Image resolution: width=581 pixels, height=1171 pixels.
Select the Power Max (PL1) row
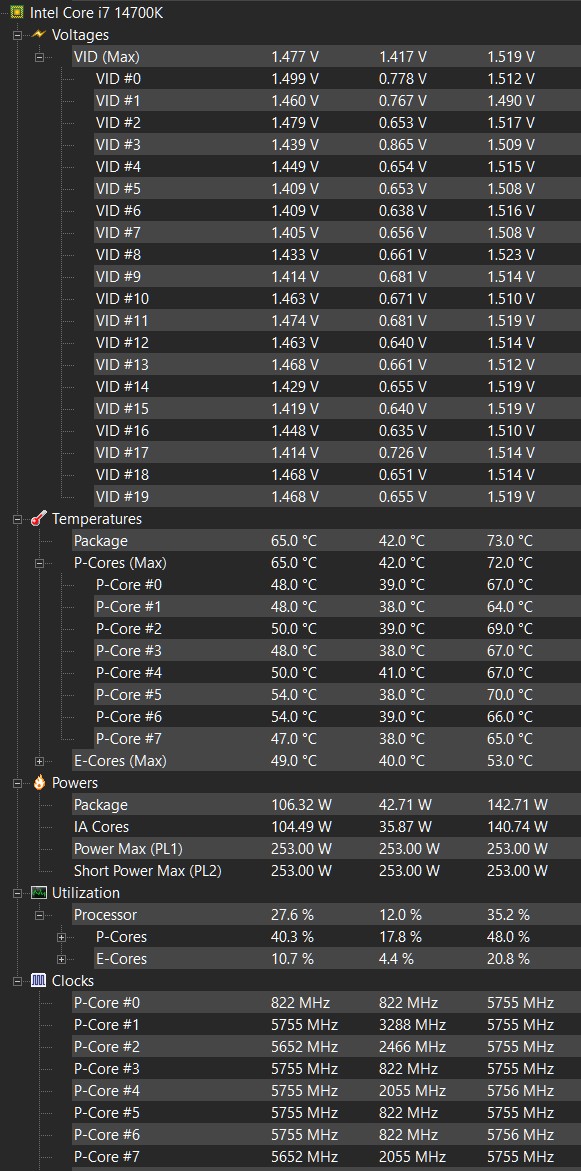point(326,848)
